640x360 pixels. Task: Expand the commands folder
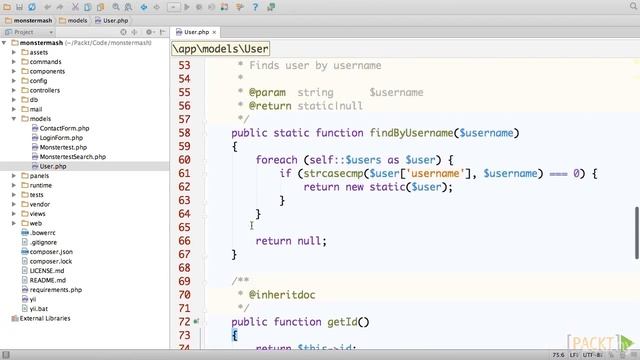[14, 62]
